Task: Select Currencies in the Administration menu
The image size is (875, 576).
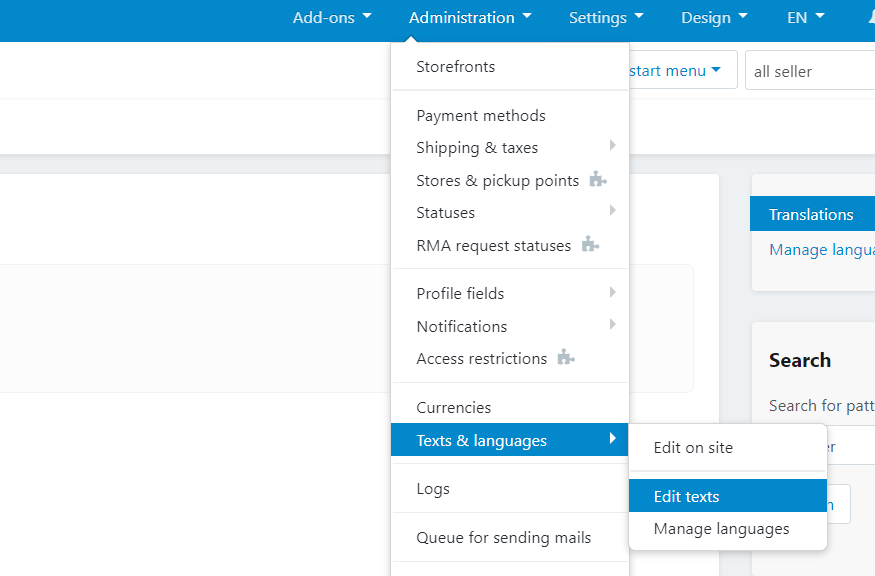Action: pyautogui.click(x=453, y=407)
